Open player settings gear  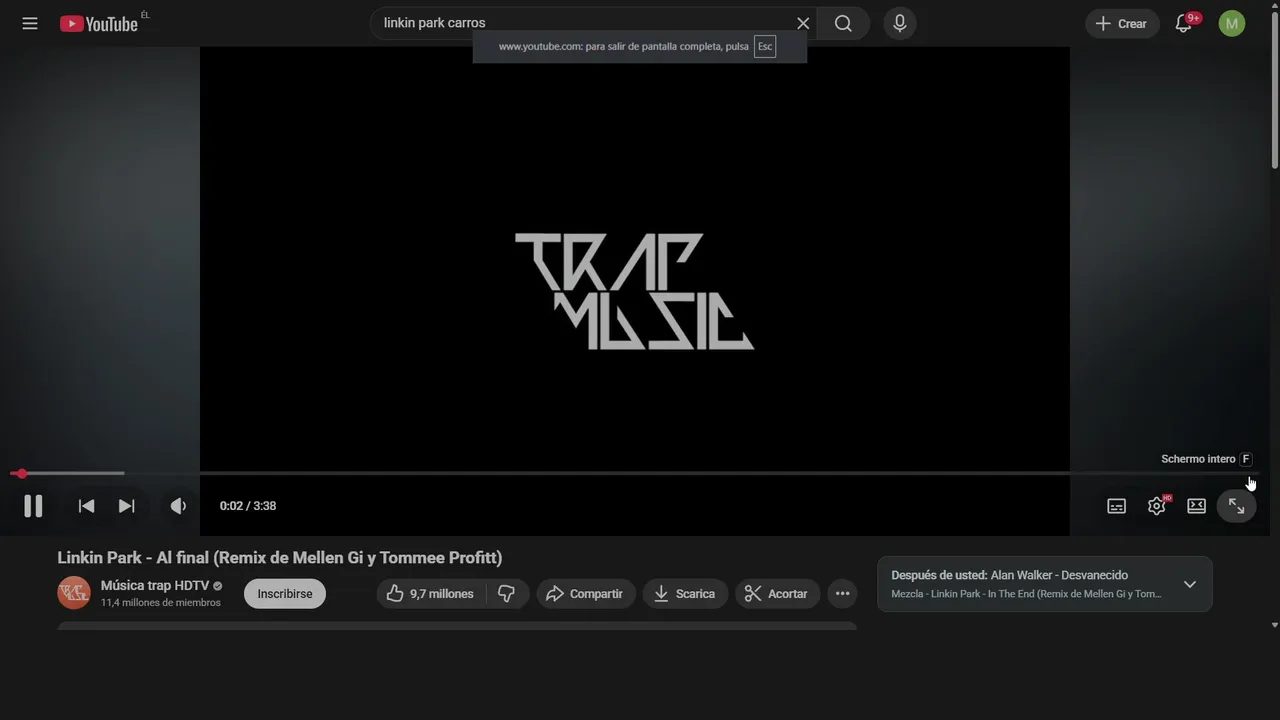[x=1157, y=506]
